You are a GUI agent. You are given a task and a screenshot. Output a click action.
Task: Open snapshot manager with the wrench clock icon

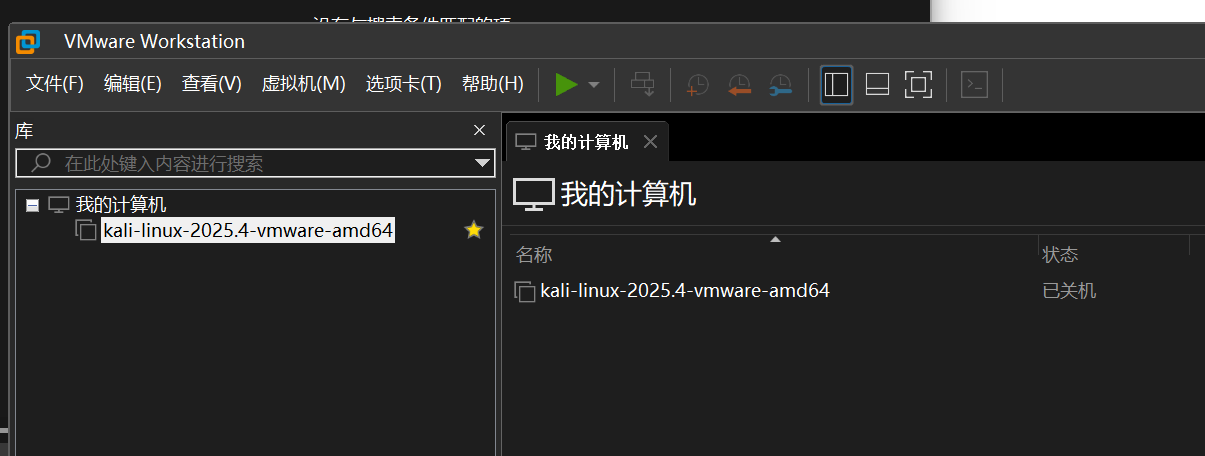coord(780,85)
